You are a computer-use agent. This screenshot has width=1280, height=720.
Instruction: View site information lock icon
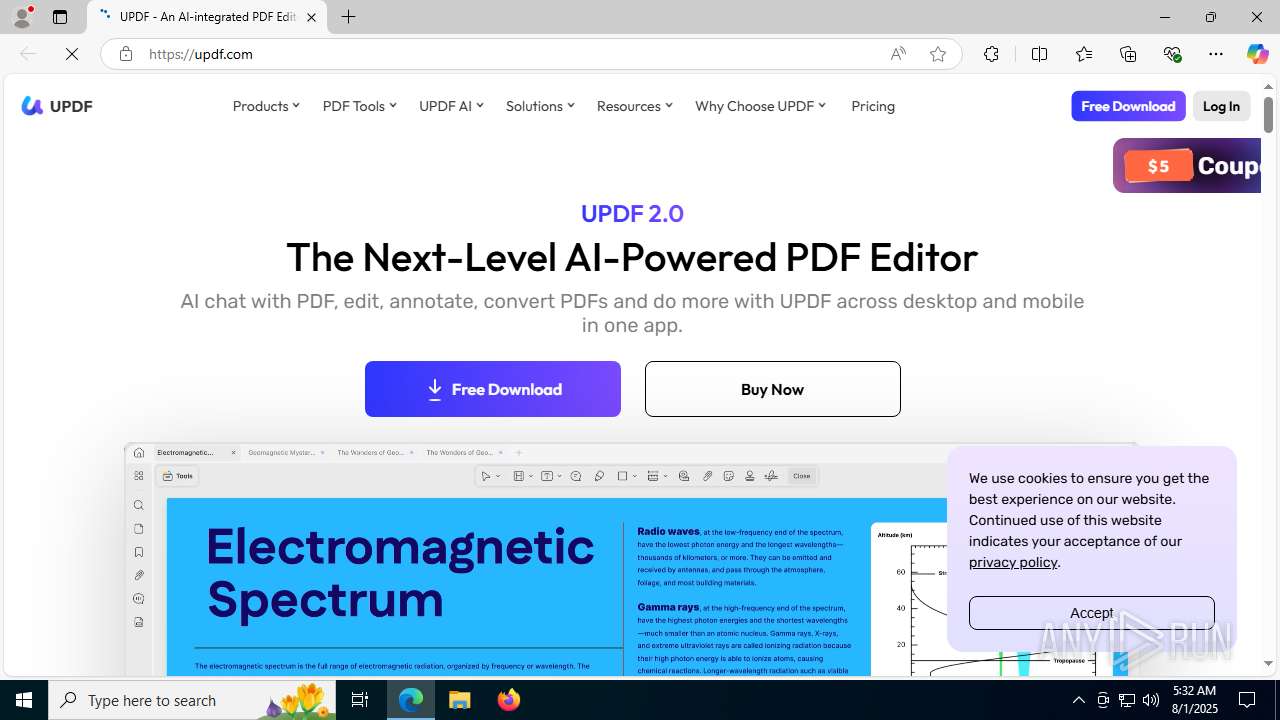coord(125,54)
